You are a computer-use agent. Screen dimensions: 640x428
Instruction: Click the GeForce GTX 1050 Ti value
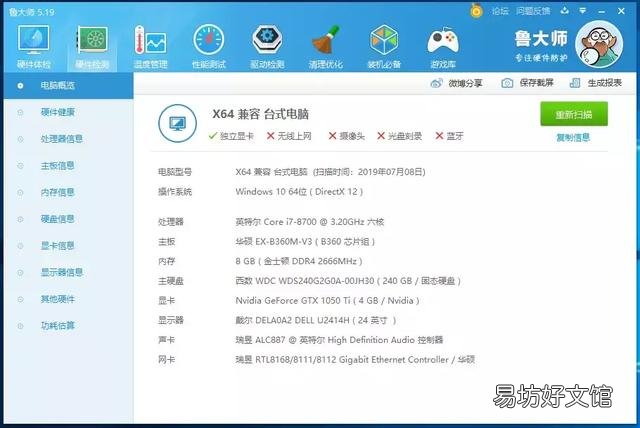(327, 301)
